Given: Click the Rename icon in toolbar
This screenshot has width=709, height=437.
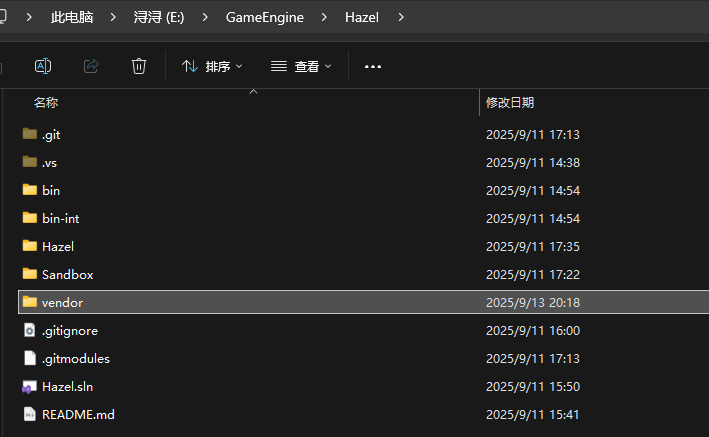Looking at the screenshot, I should (x=43, y=66).
